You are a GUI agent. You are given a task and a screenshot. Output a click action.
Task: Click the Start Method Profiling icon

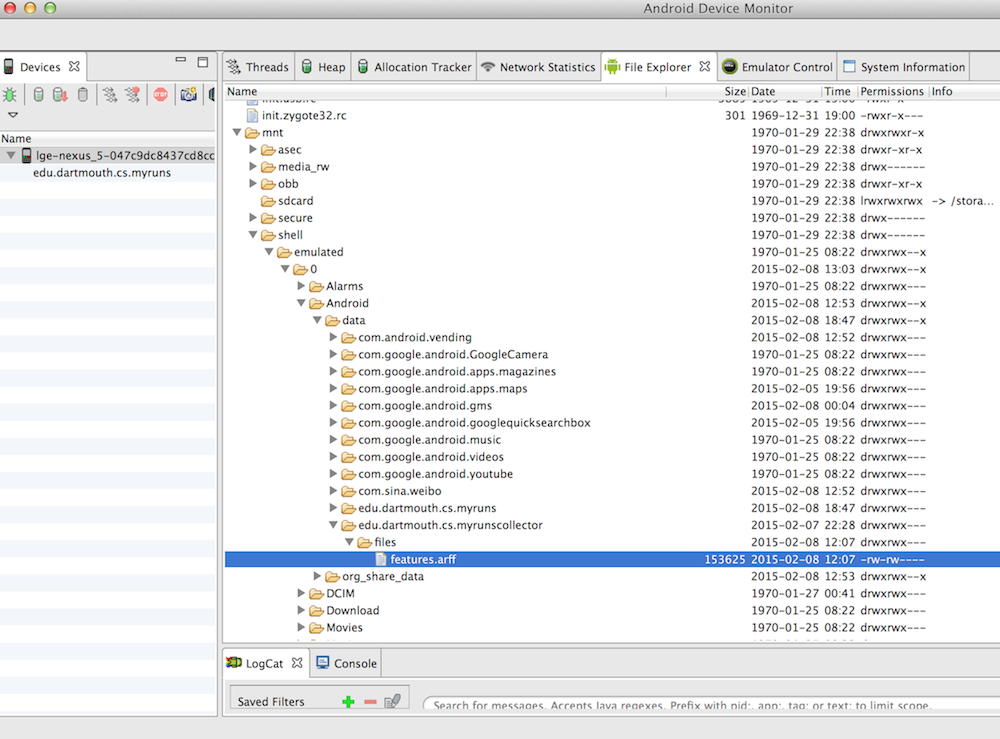pos(133,95)
